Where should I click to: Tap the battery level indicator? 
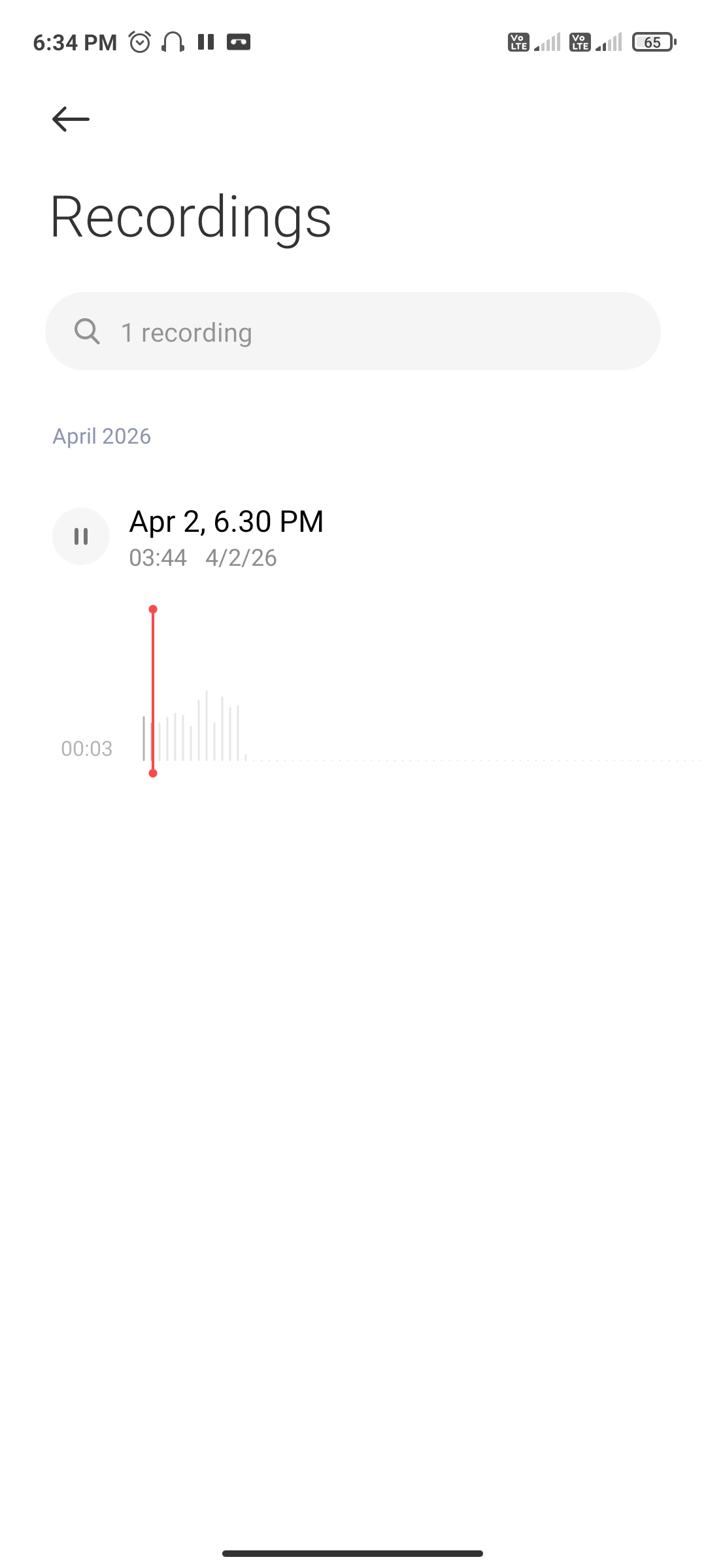pos(654,42)
